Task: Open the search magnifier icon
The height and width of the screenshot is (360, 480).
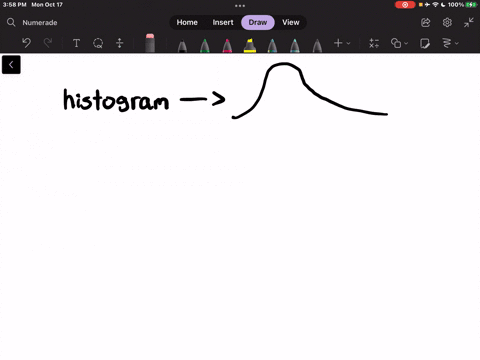Action: pyautogui.click(x=11, y=22)
